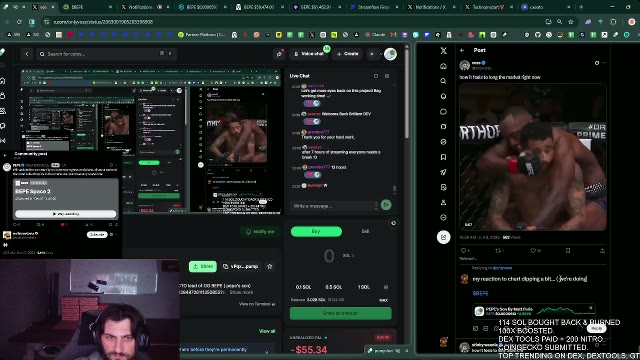Open the Partner Platform bookmark
640x360 pixels.
tap(202, 35)
